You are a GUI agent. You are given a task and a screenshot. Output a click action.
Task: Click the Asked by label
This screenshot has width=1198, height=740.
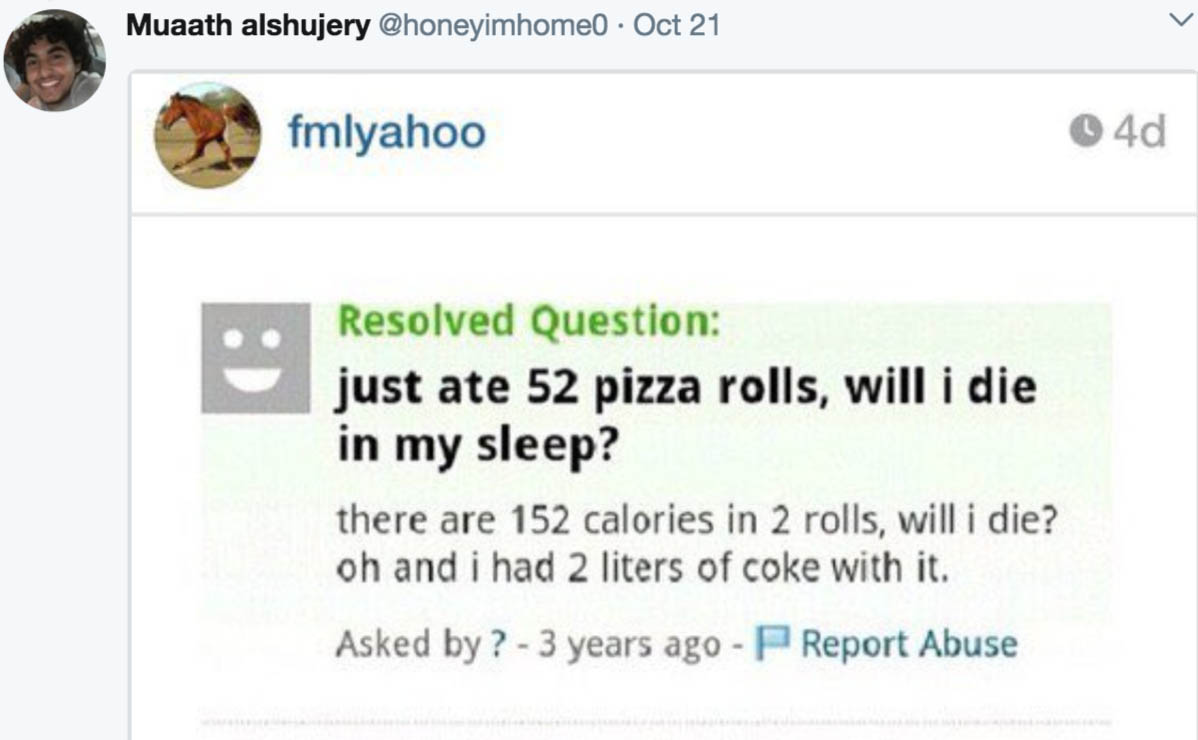pos(407,643)
